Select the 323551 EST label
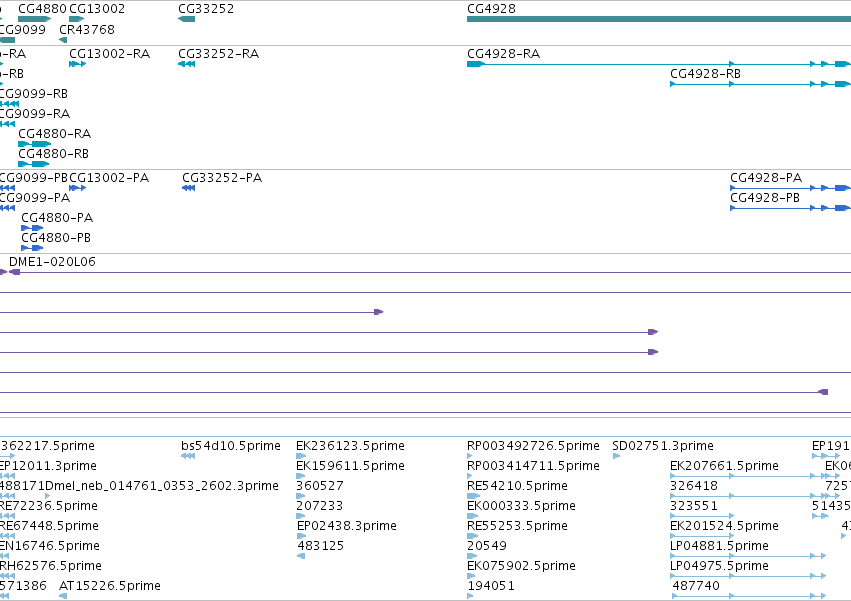This screenshot has height=601, width=851. [694, 506]
